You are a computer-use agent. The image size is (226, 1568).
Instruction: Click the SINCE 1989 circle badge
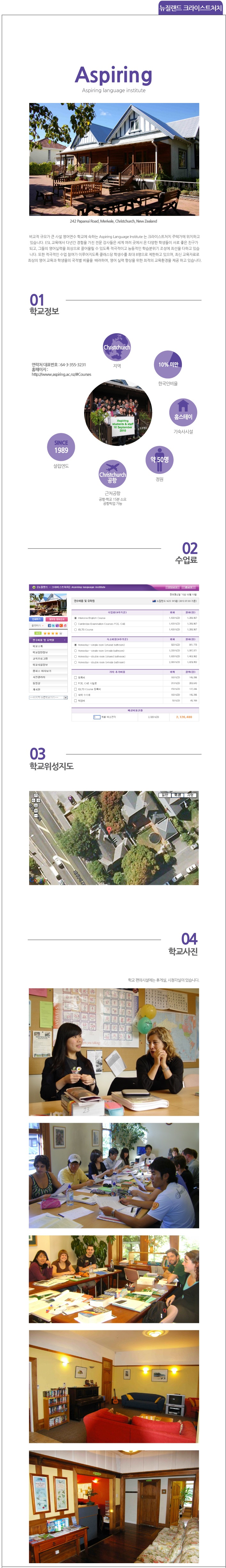click(61, 447)
